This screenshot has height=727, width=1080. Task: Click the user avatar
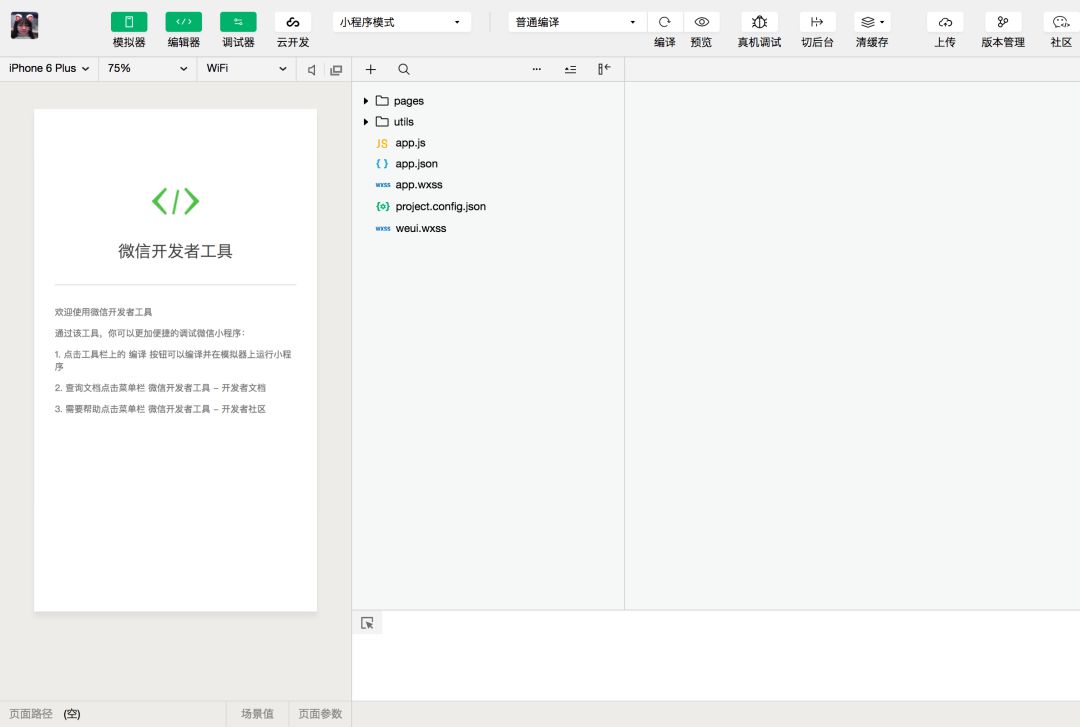click(25, 25)
